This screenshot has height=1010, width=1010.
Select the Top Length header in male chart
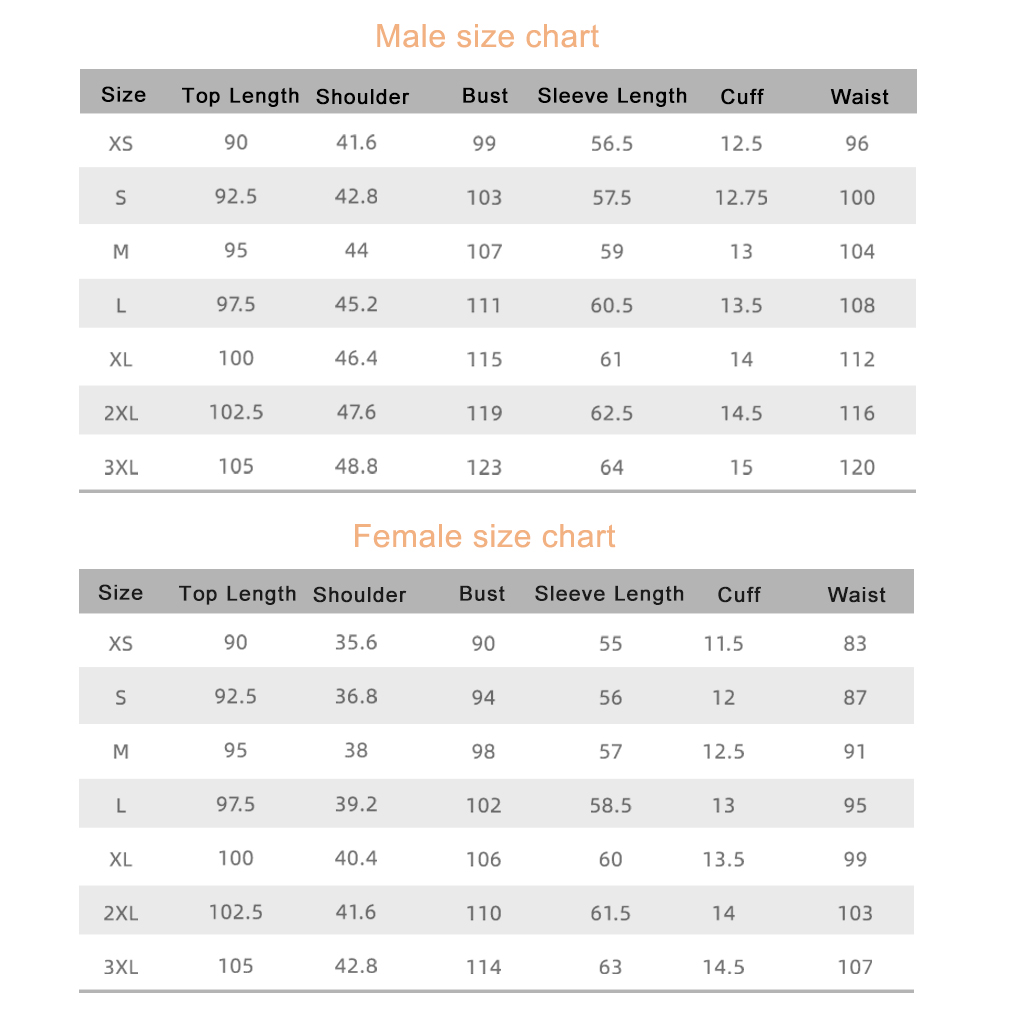[x=240, y=96]
